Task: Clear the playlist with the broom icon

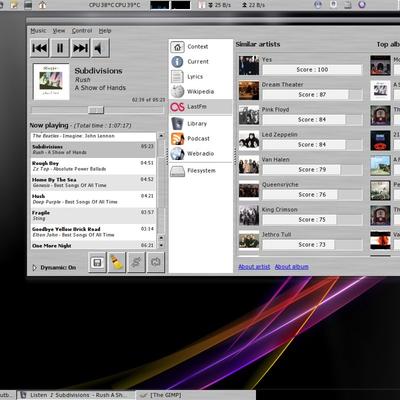Action: point(117,263)
